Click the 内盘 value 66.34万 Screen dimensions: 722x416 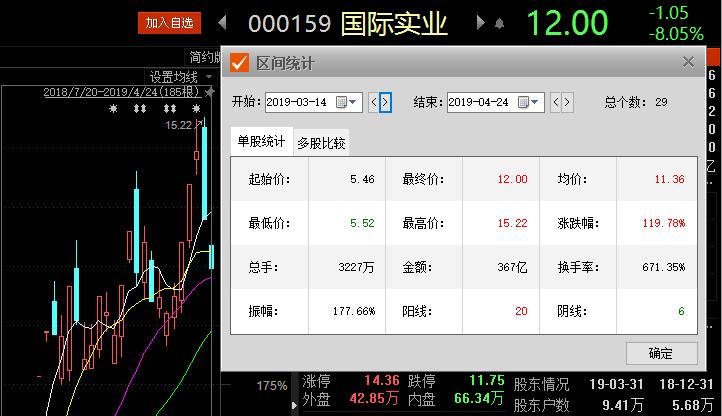[479, 398]
